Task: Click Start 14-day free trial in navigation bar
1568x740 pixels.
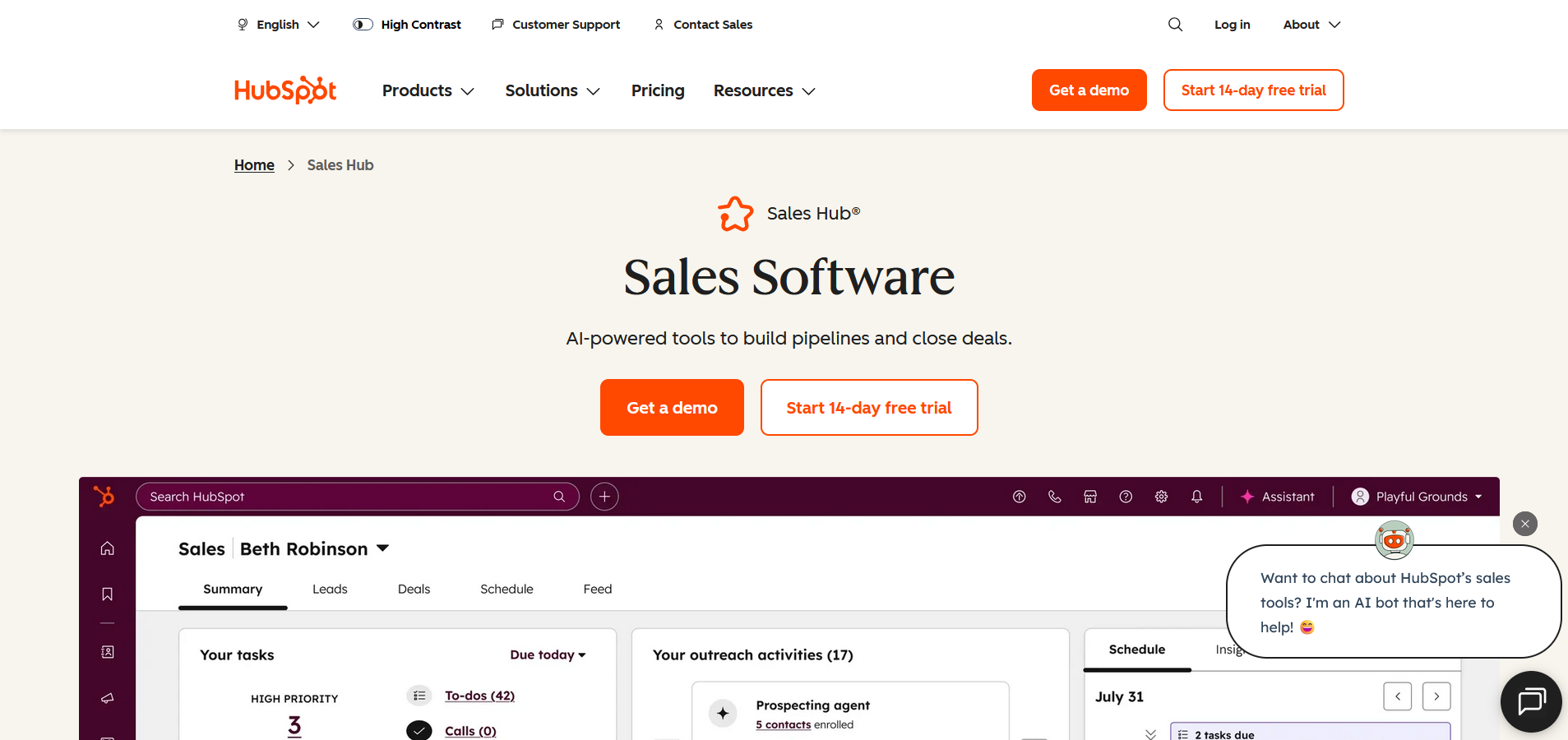Action: coord(1253,90)
